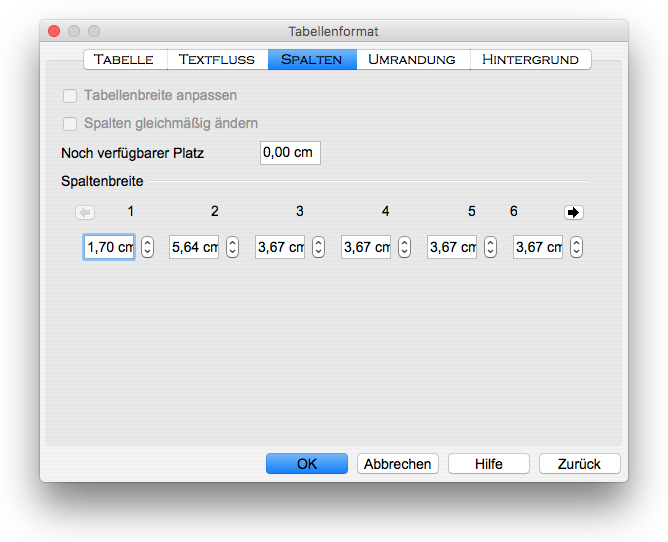
Task: Click the right arrow to show next columns
Action: [573, 212]
